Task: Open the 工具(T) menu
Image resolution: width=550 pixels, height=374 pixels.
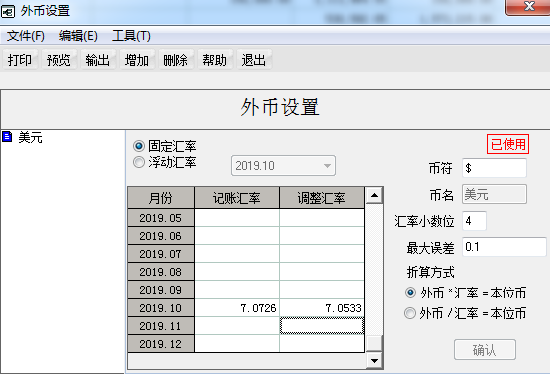Action: pos(132,36)
